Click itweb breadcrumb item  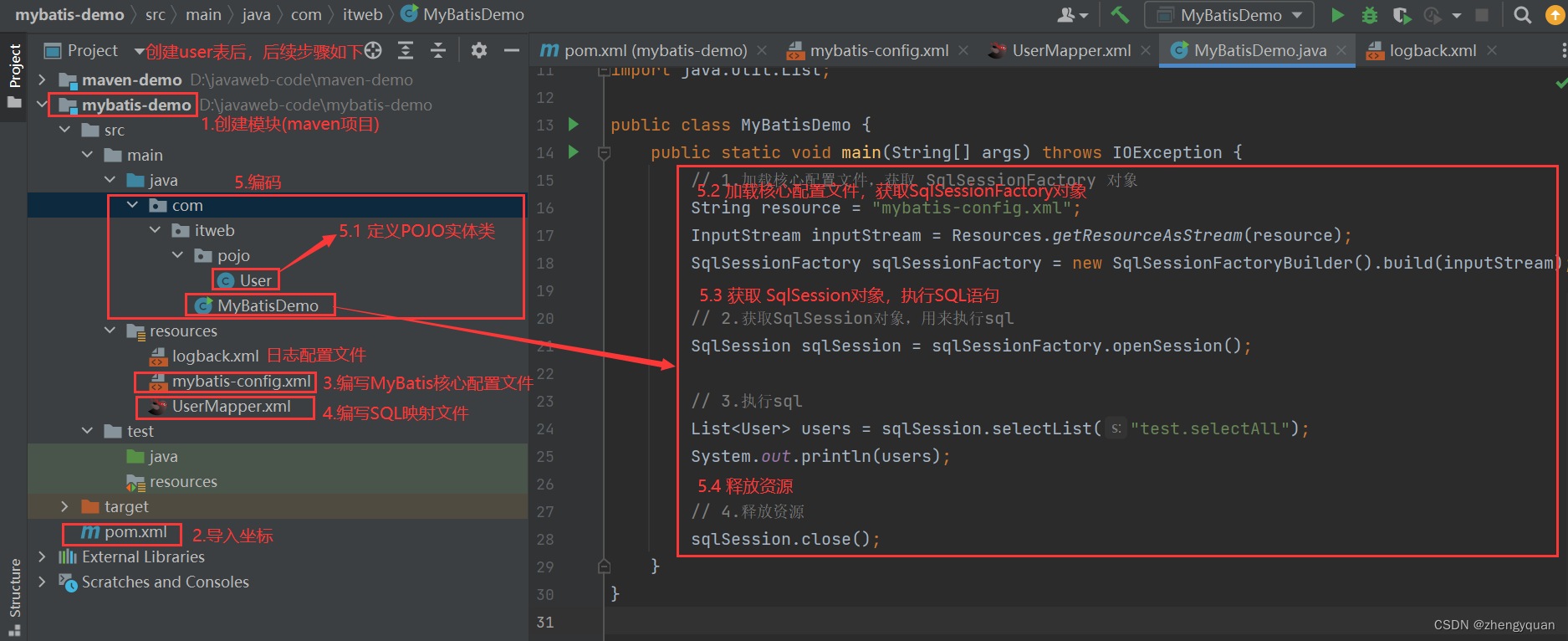point(363,14)
